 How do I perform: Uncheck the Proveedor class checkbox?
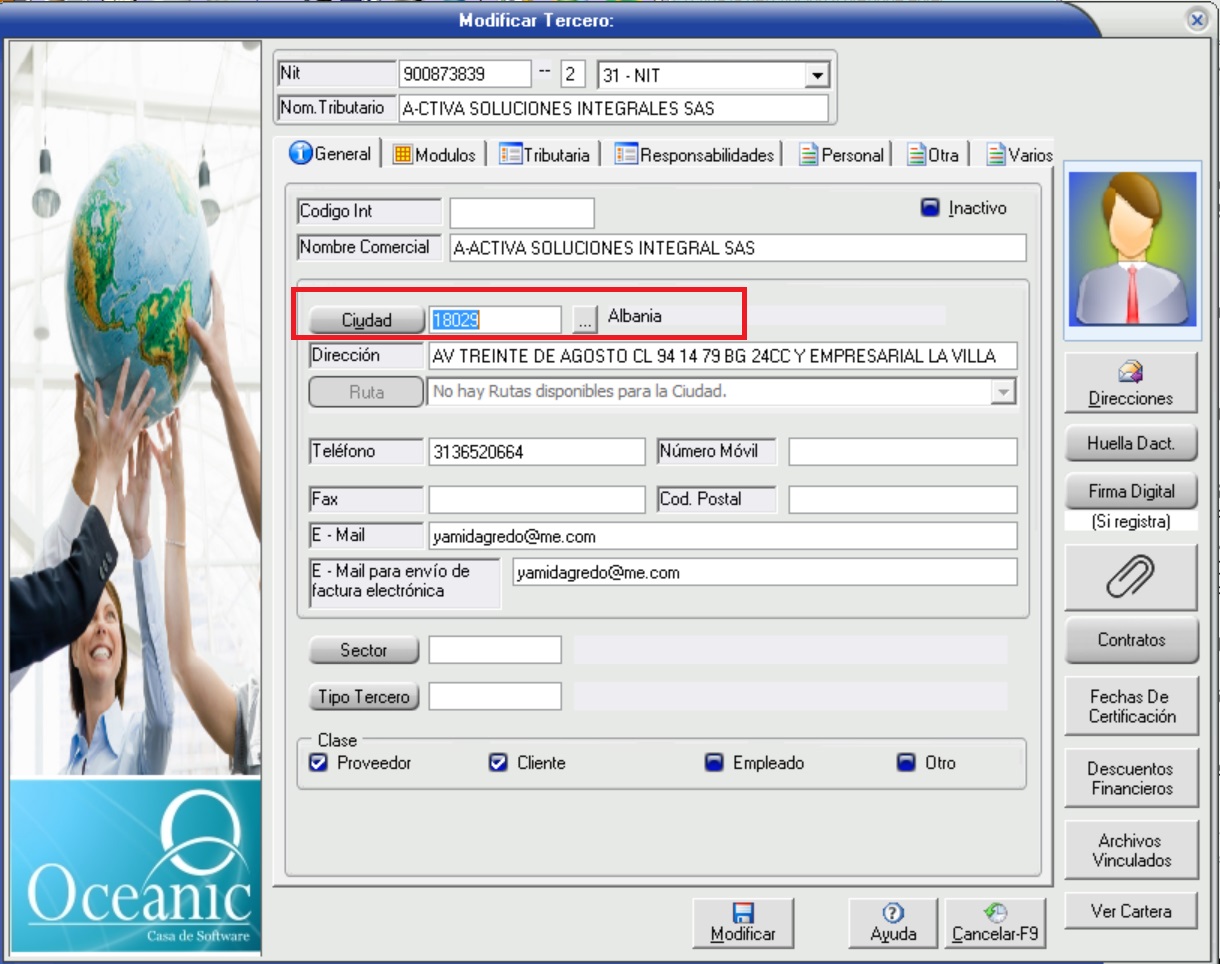[319, 763]
